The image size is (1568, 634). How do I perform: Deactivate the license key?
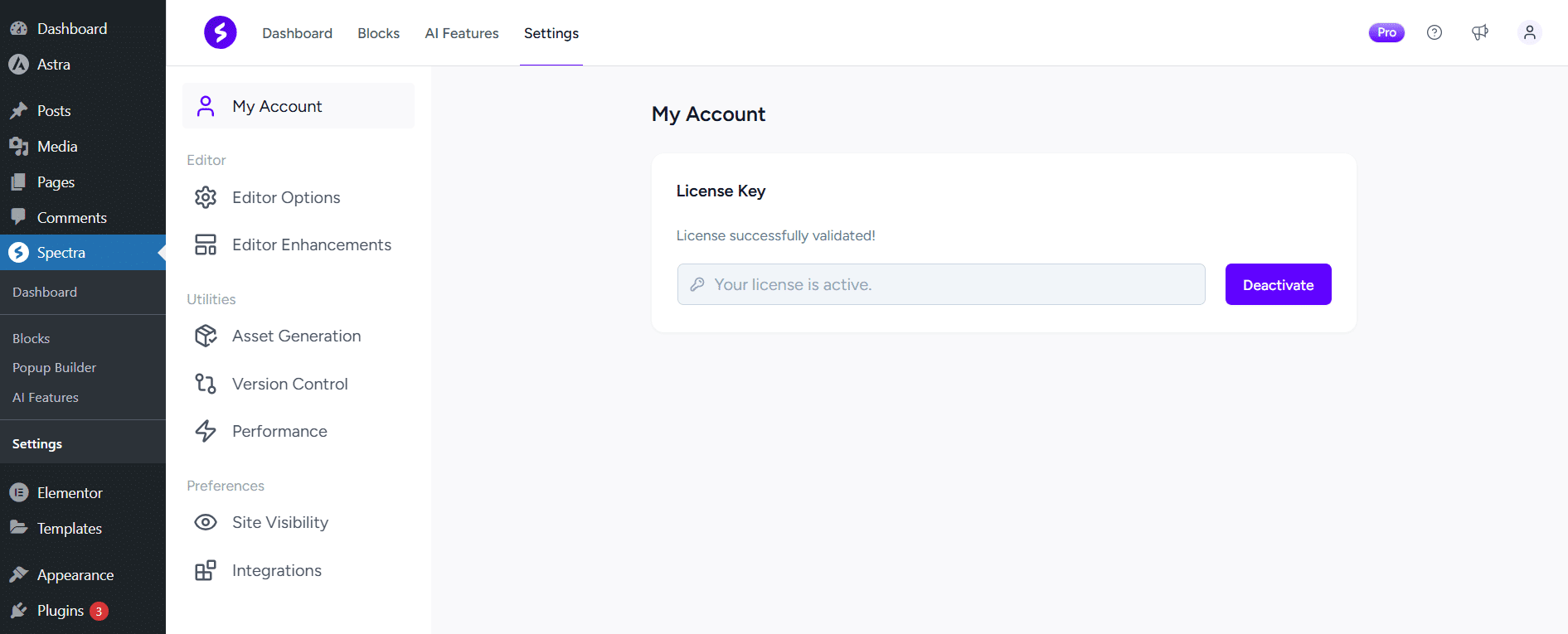point(1278,284)
